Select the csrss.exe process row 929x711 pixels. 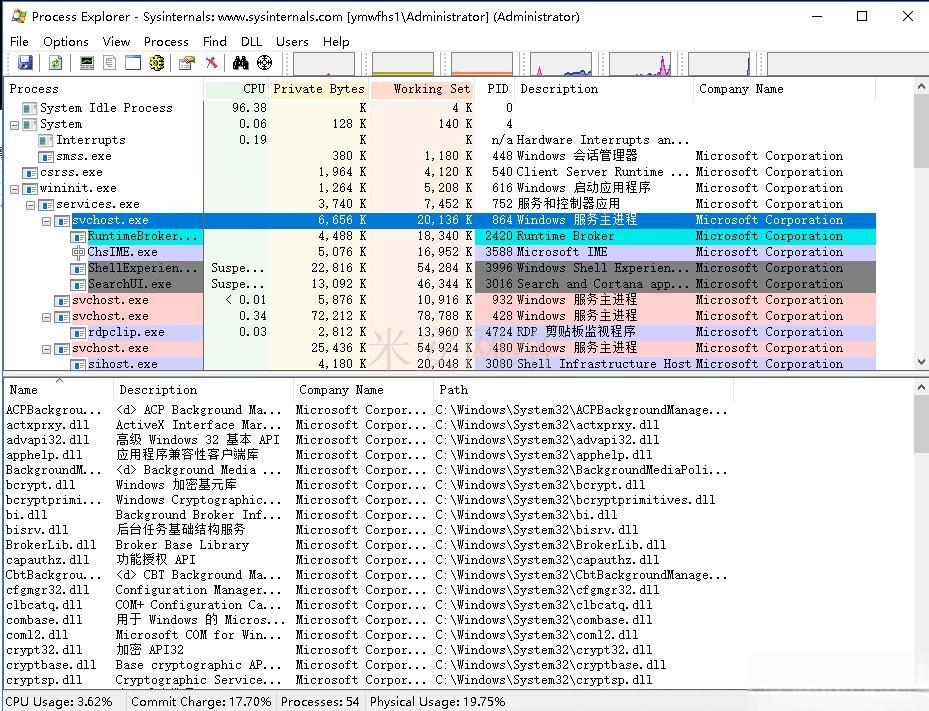[440, 172]
